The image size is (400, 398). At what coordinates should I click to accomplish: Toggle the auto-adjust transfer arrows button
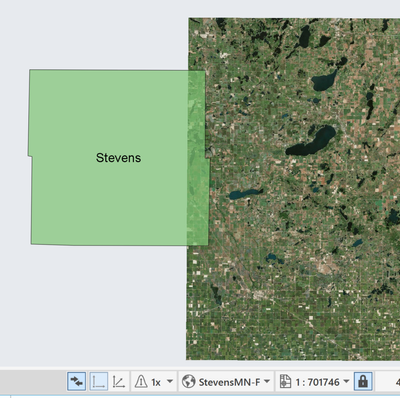(76, 381)
